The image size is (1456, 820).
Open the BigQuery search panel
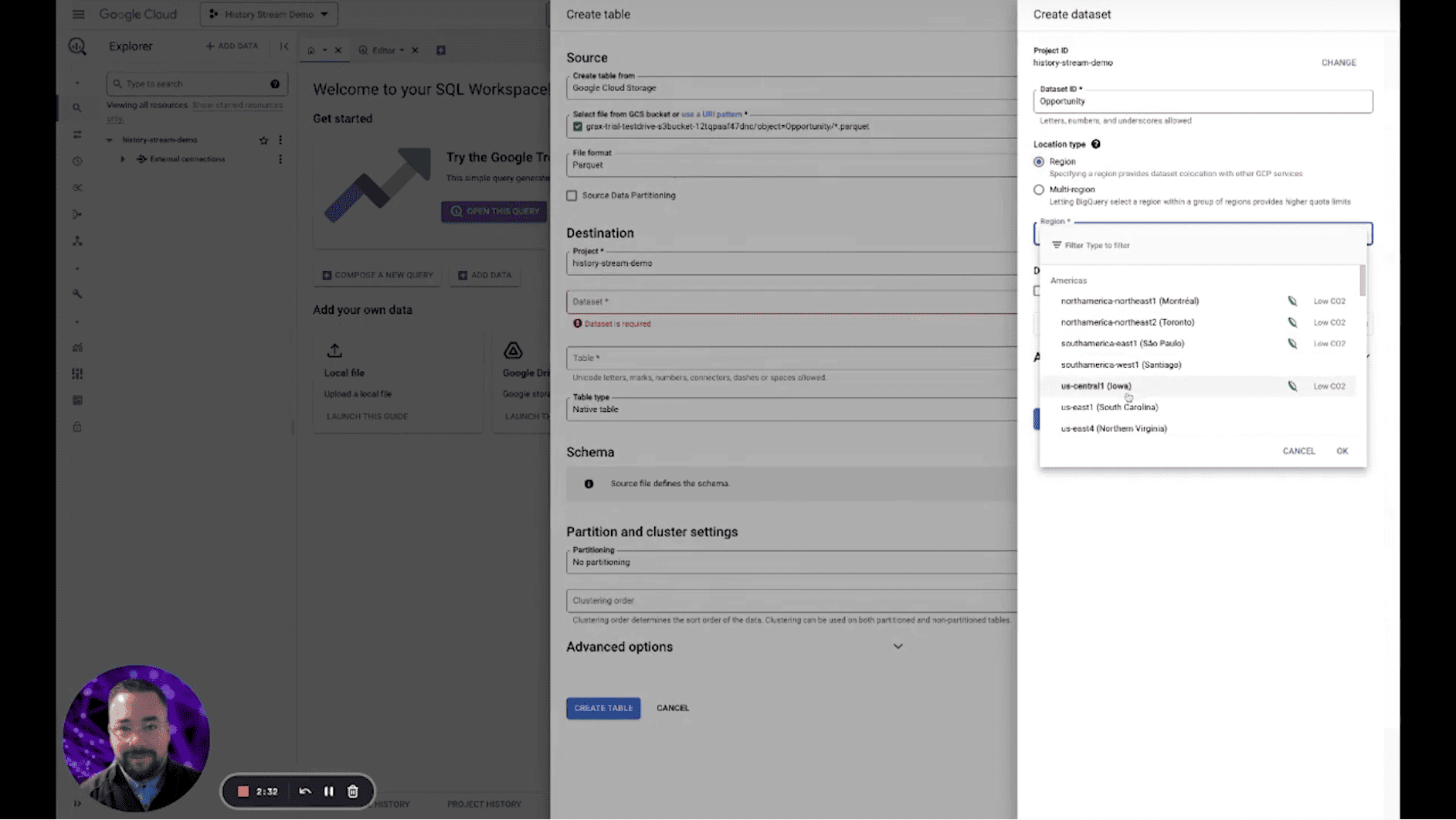point(76,108)
